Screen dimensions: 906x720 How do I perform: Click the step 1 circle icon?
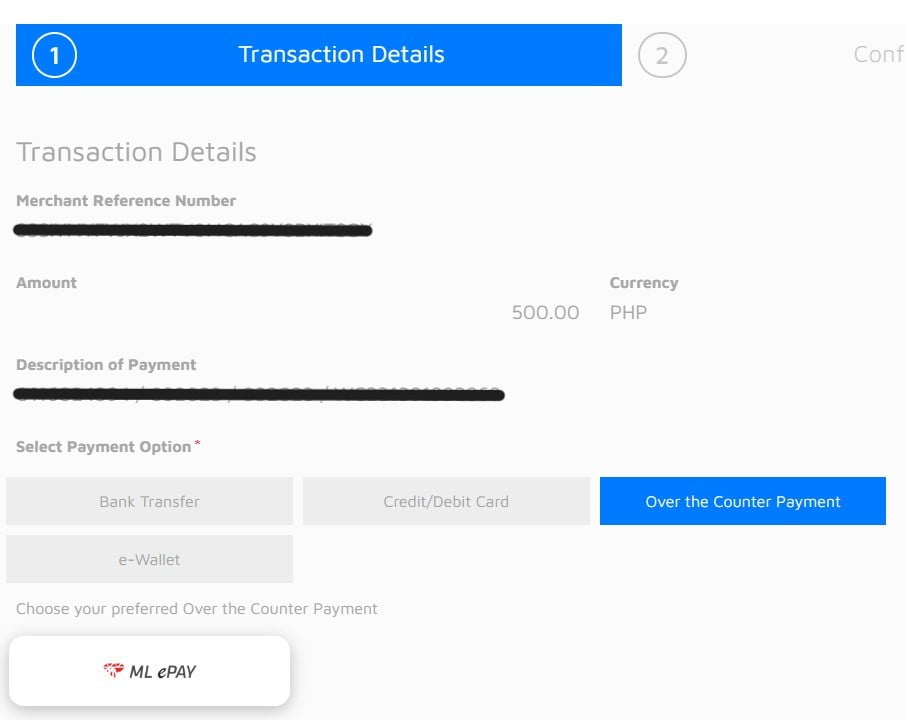(x=54, y=55)
